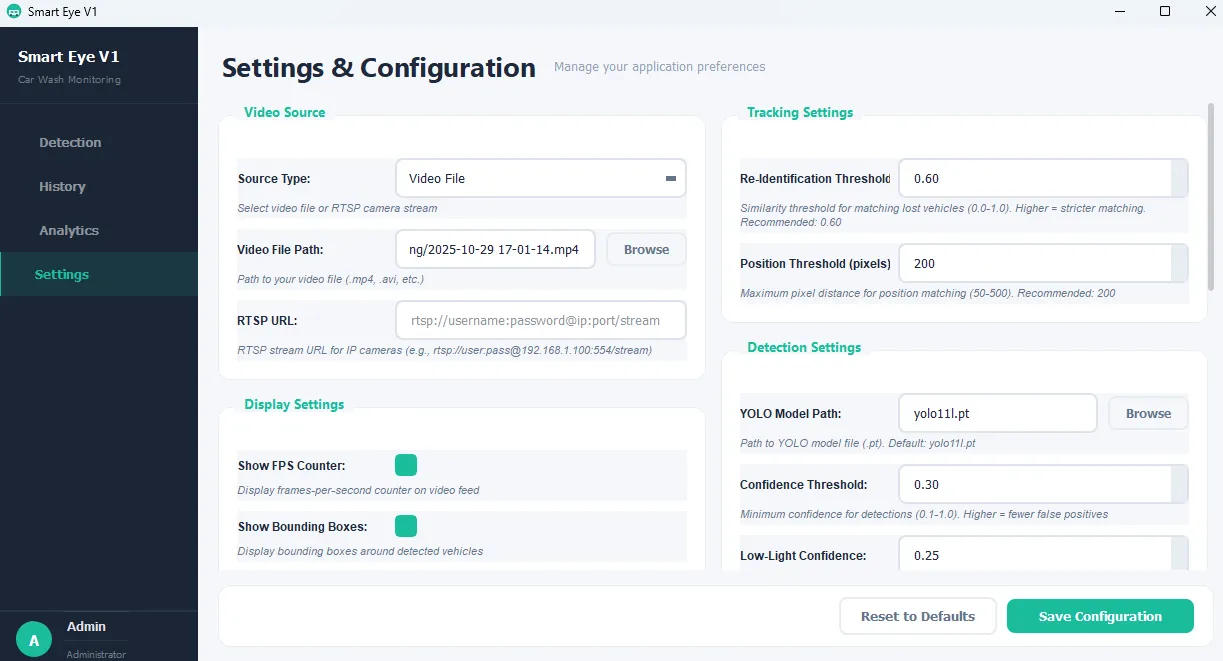Click 'Manage your application preferences' text
This screenshot has width=1223, height=661.
click(660, 67)
